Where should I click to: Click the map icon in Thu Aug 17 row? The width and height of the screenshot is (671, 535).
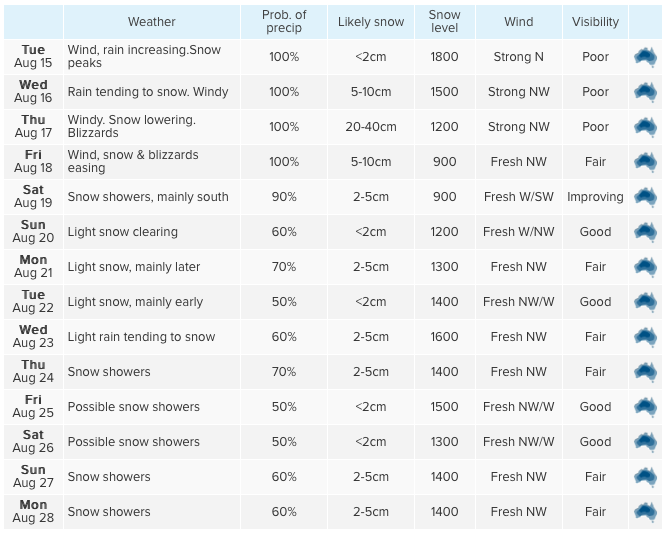point(645,127)
